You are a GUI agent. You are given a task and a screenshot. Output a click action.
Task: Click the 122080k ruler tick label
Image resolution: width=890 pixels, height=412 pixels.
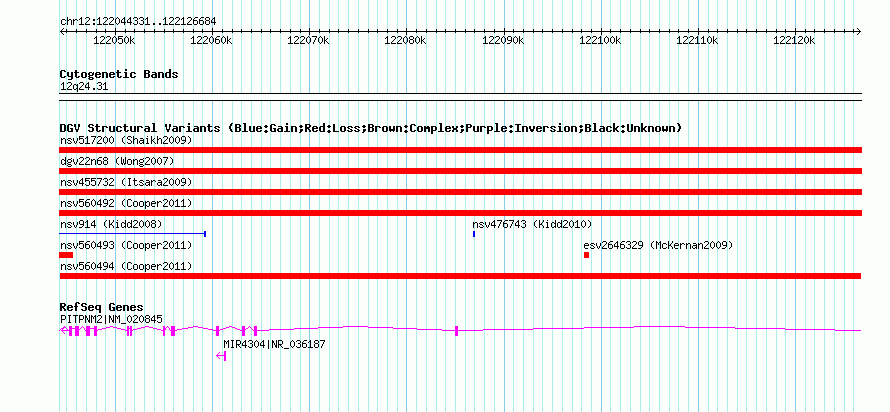coord(405,41)
